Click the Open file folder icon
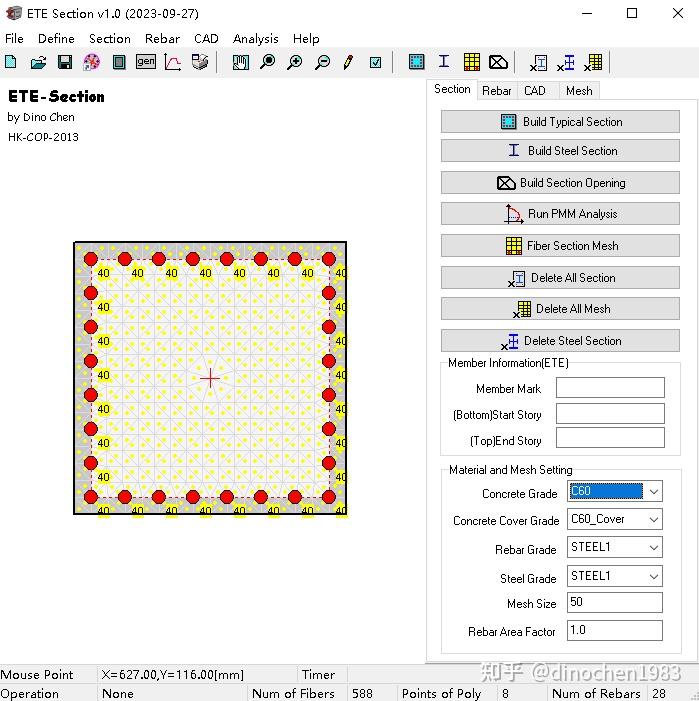The width and height of the screenshot is (699, 701). 38,62
